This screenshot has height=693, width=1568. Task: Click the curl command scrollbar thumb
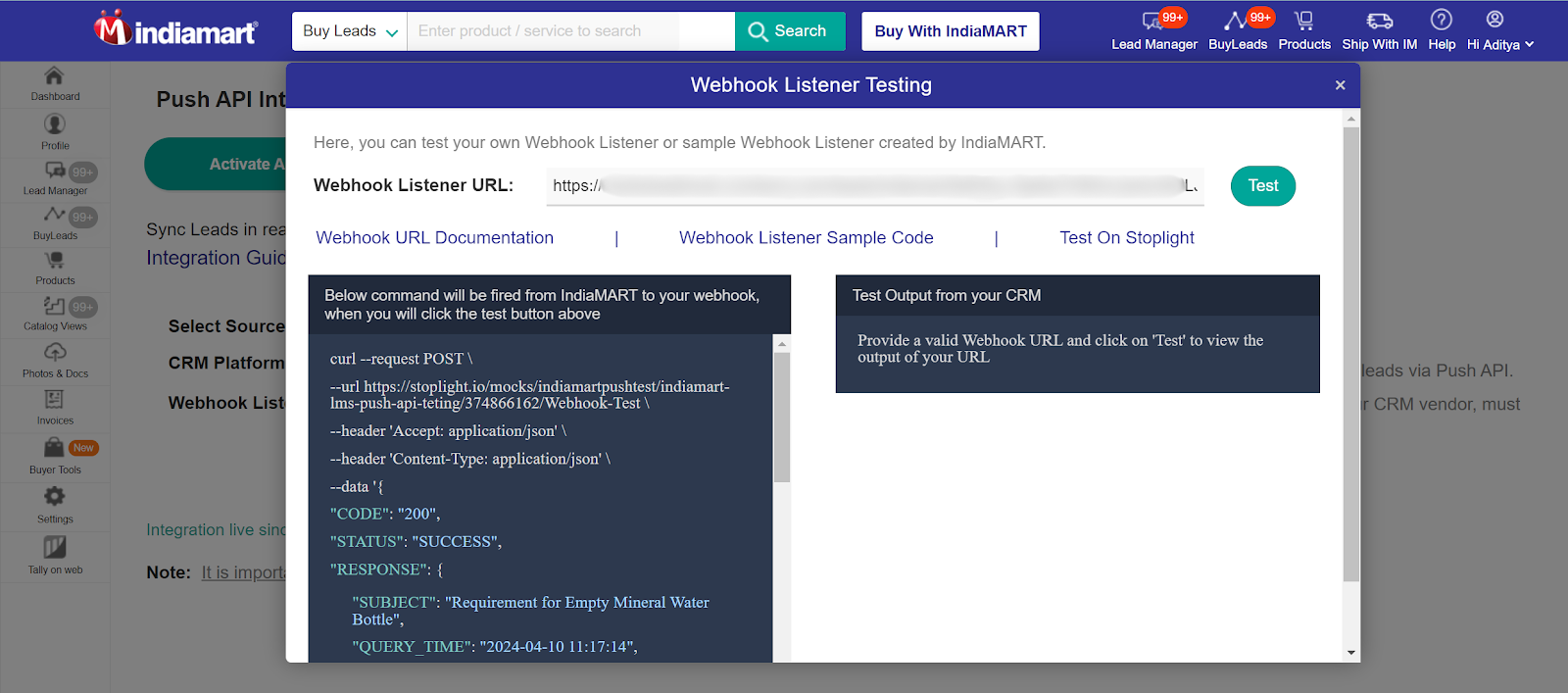782,417
